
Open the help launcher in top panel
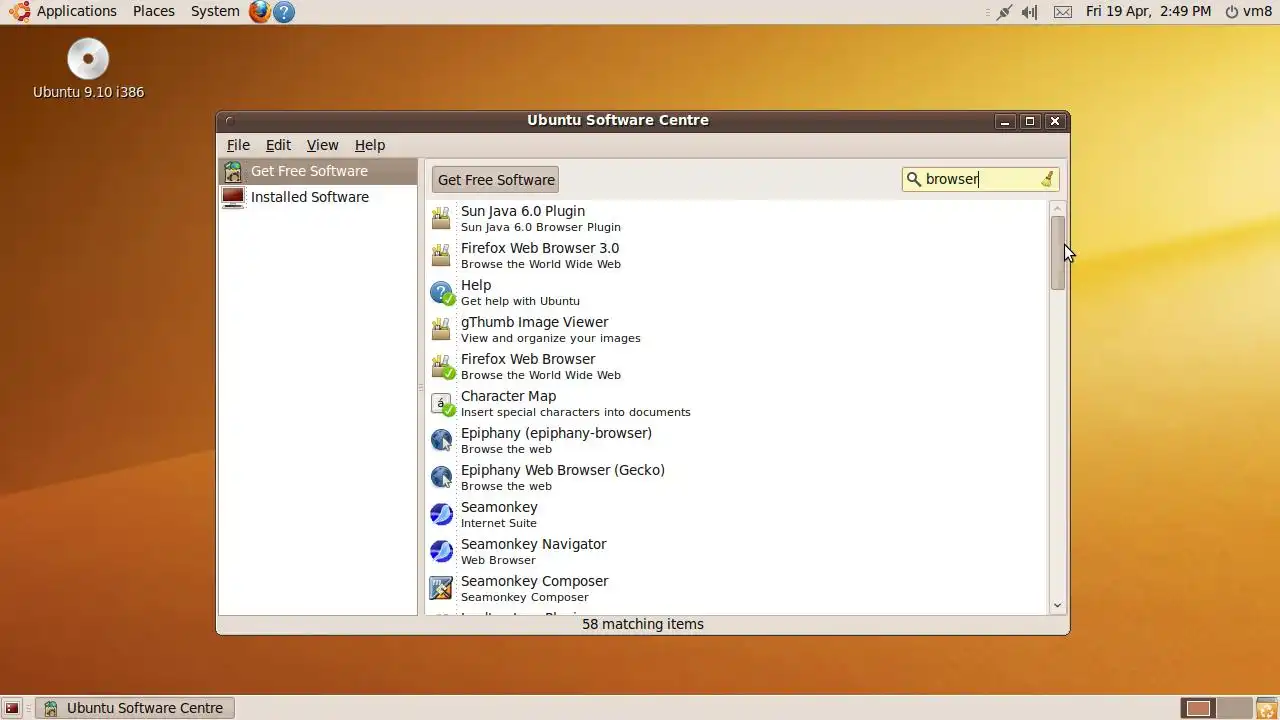[x=284, y=12]
